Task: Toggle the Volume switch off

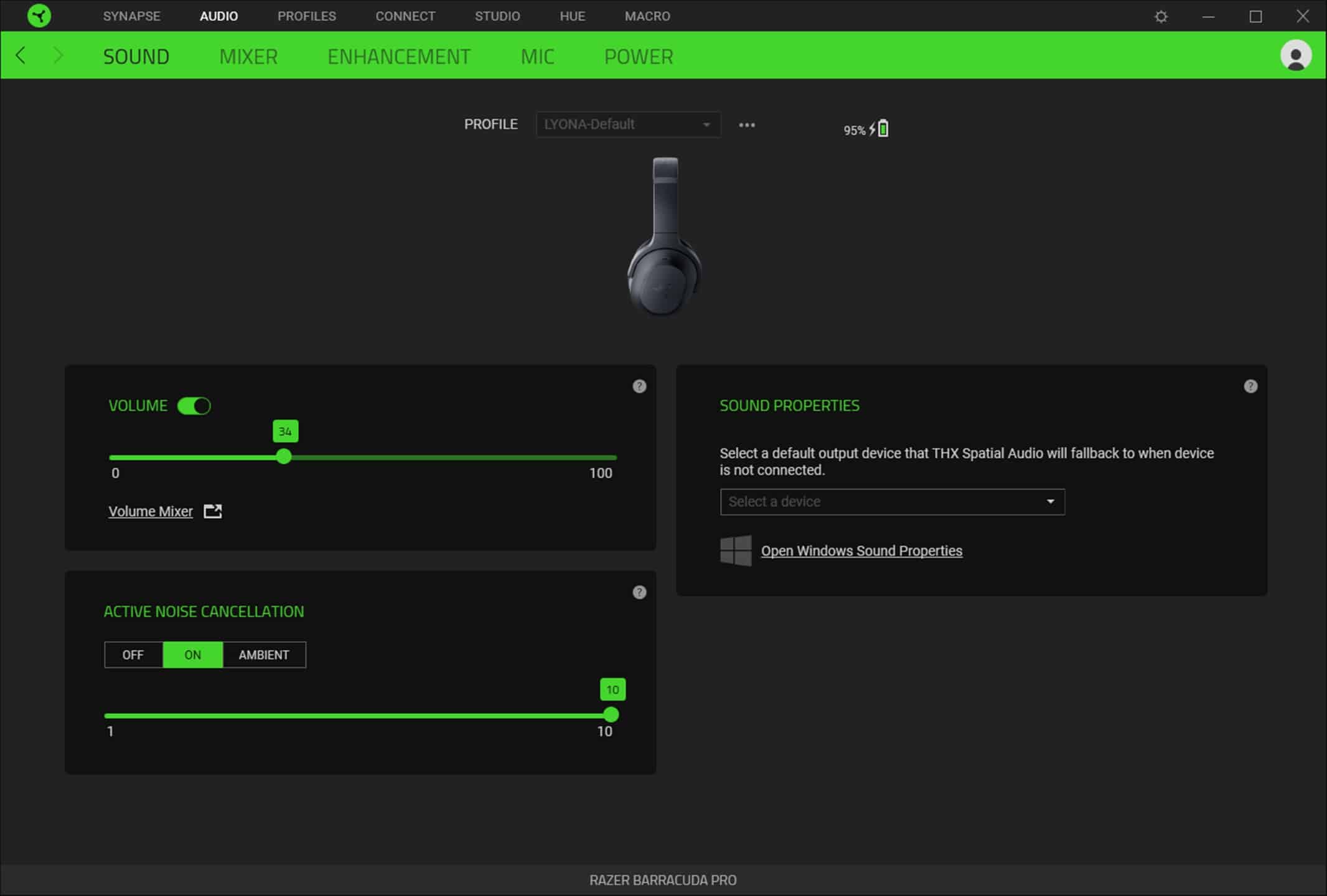Action: click(x=194, y=406)
